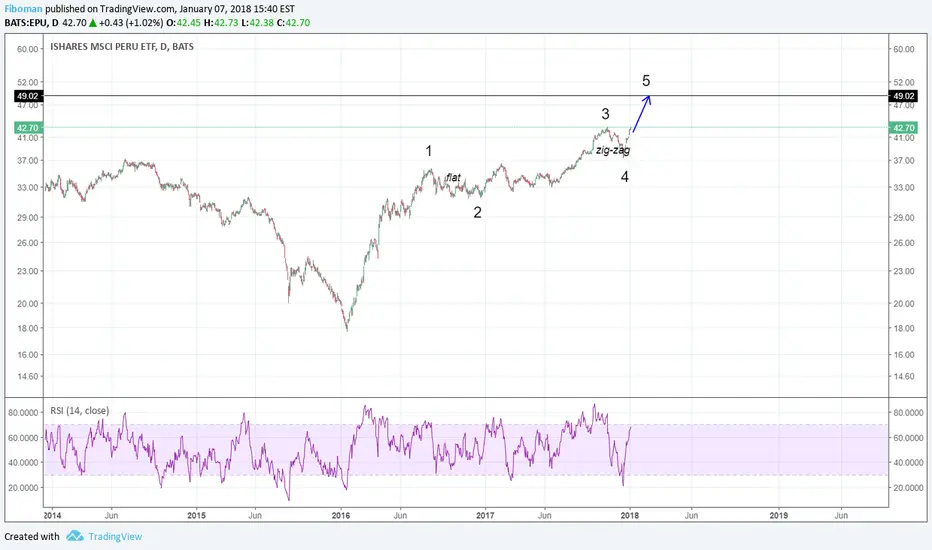Click the blue projection arrow toward wave 5
Viewport: 932px width, 550px height.
[641, 114]
